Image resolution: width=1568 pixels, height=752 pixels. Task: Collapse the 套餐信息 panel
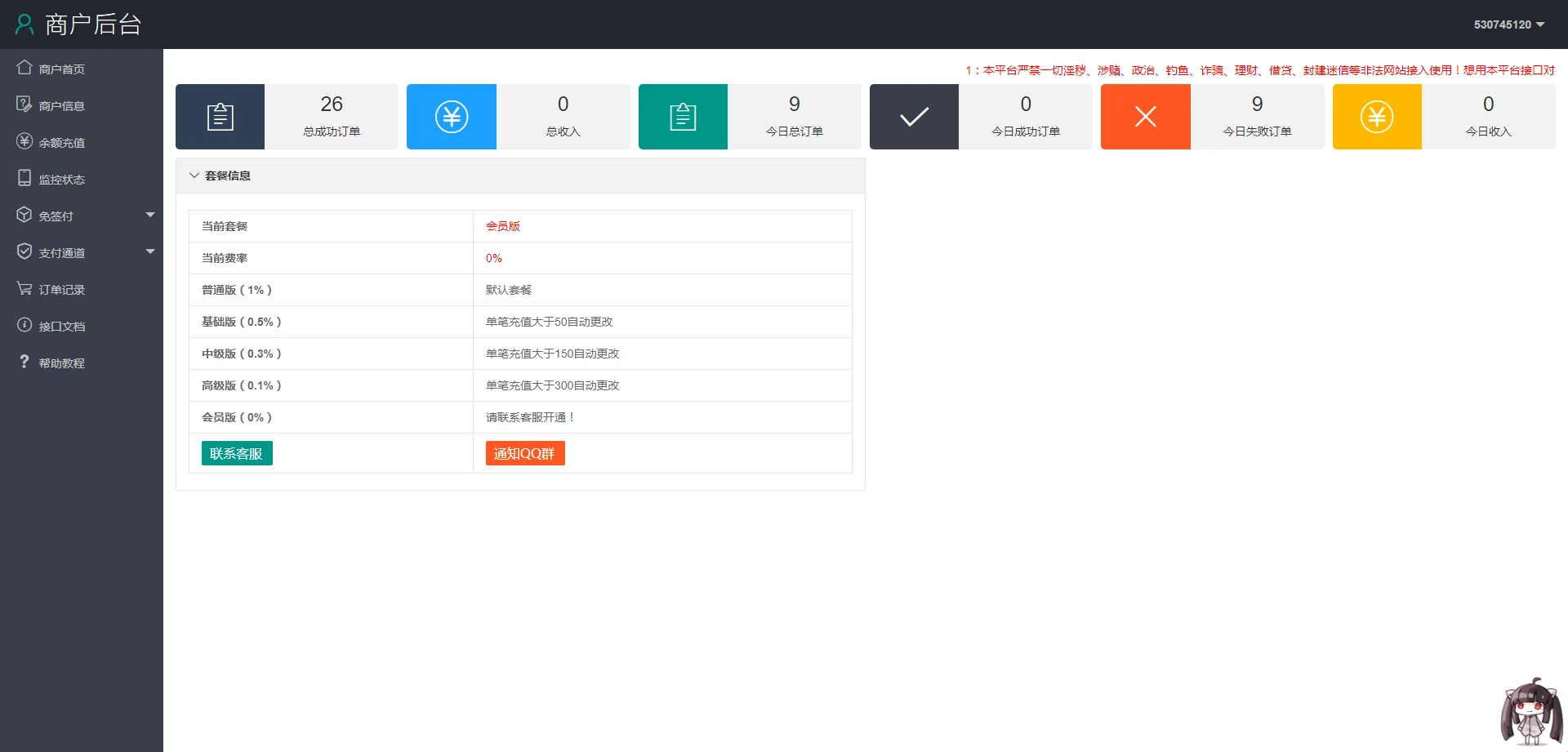[194, 175]
